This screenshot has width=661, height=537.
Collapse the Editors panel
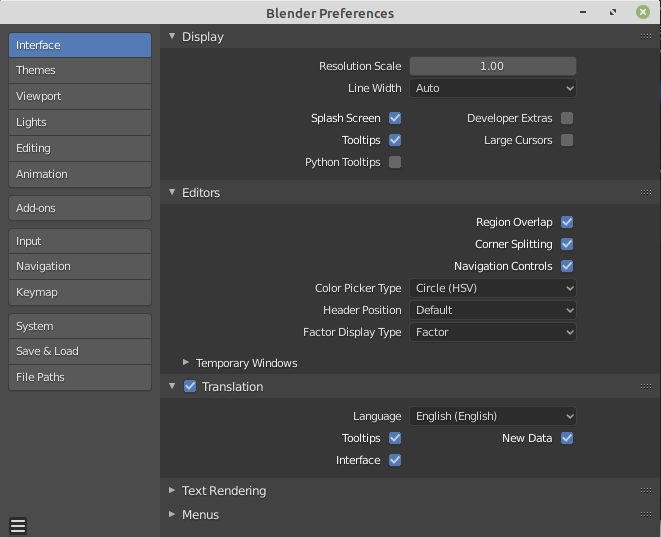[x=172, y=192]
